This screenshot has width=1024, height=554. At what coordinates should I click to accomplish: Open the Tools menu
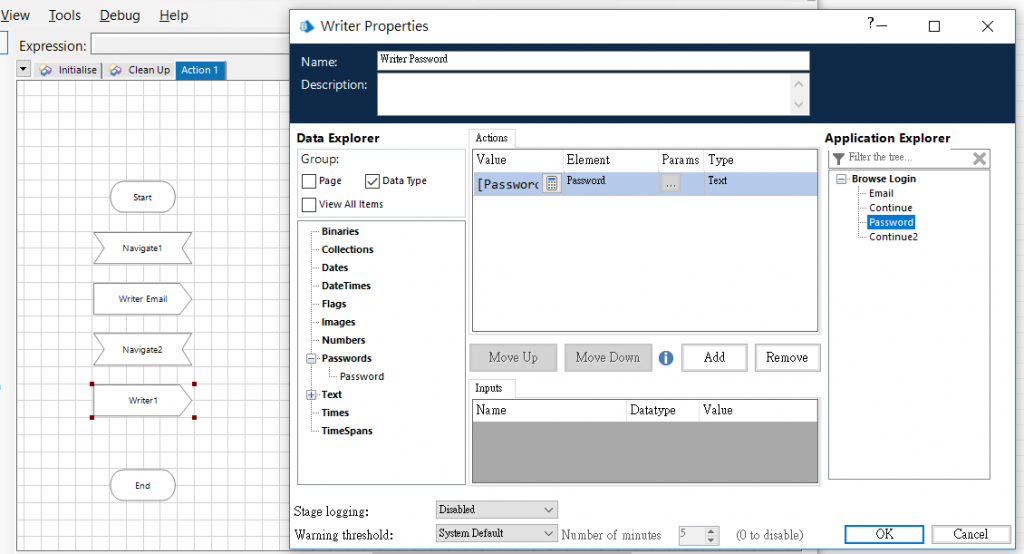[x=65, y=15]
